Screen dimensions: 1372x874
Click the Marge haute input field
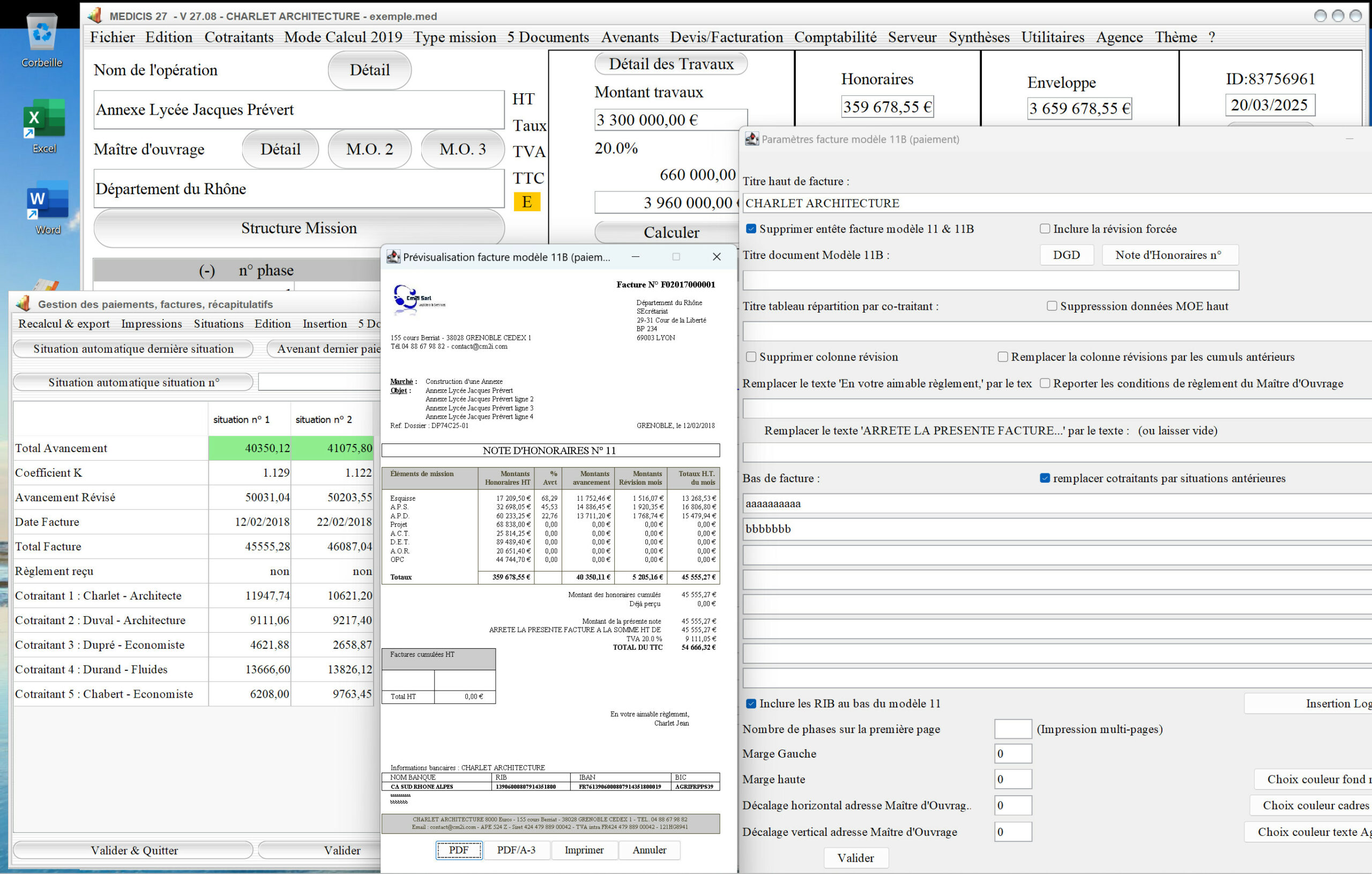(1012, 779)
